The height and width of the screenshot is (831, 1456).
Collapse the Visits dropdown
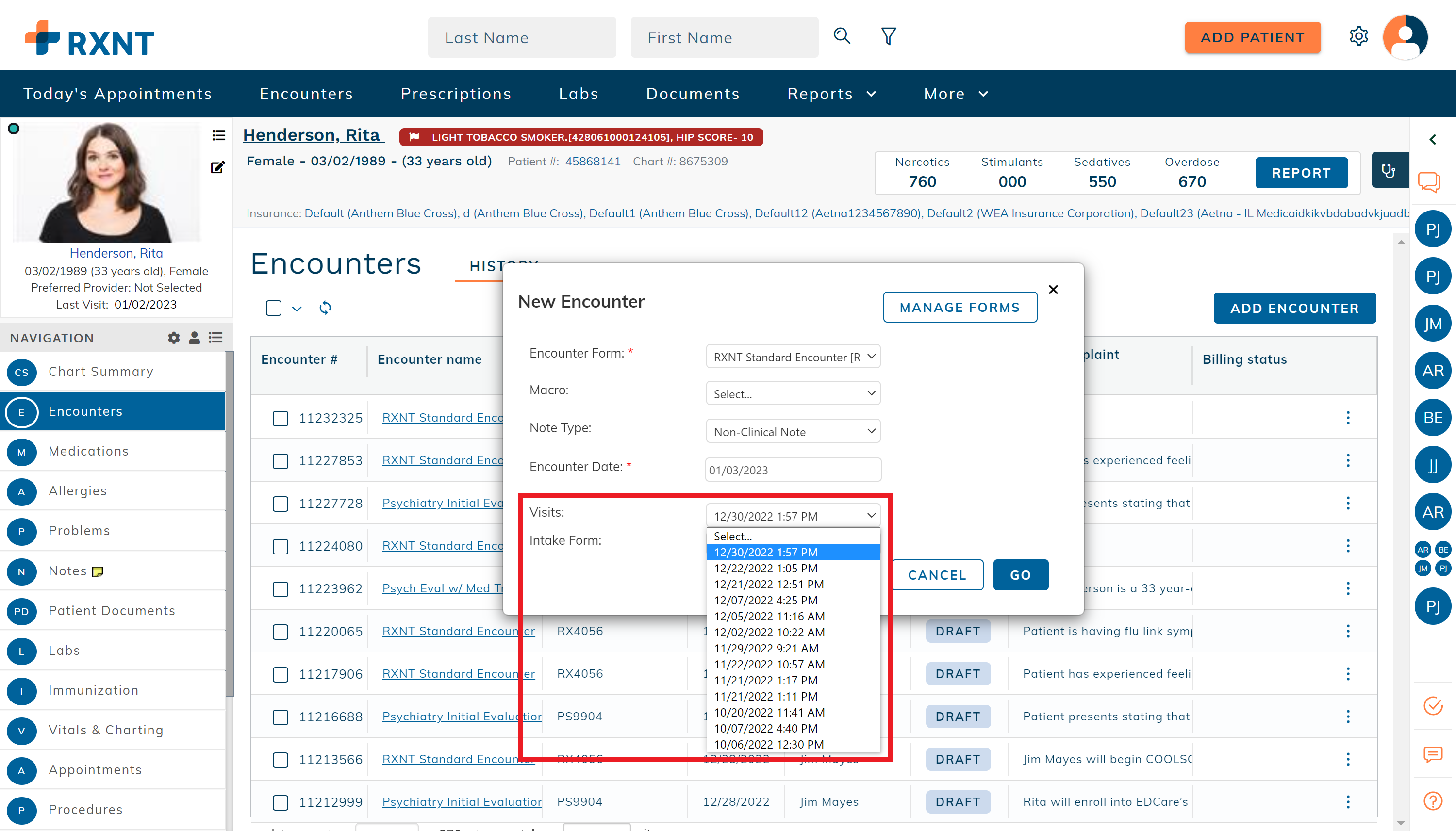(793, 515)
